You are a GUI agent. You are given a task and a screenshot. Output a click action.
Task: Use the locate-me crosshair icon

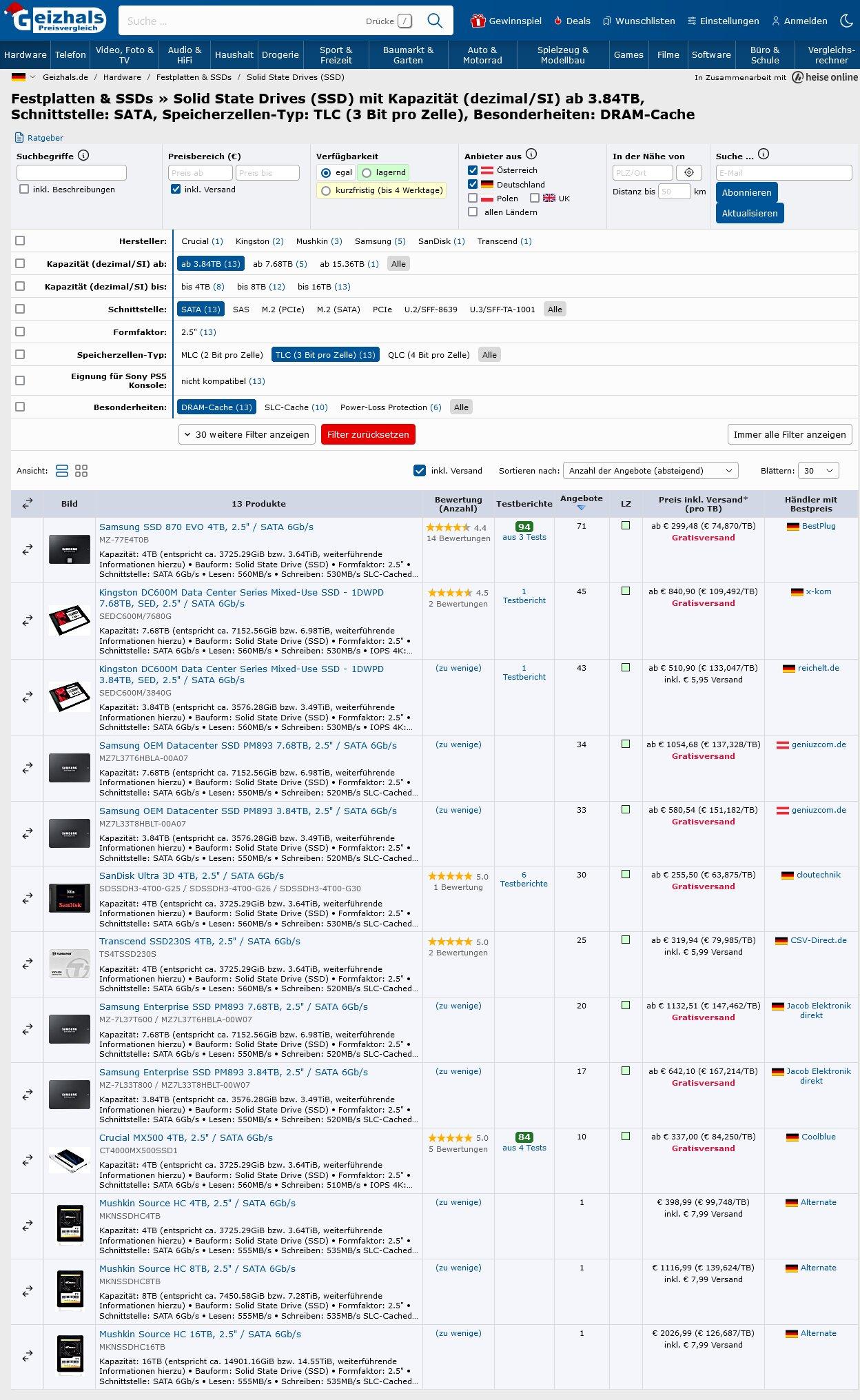pyautogui.click(x=689, y=172)
